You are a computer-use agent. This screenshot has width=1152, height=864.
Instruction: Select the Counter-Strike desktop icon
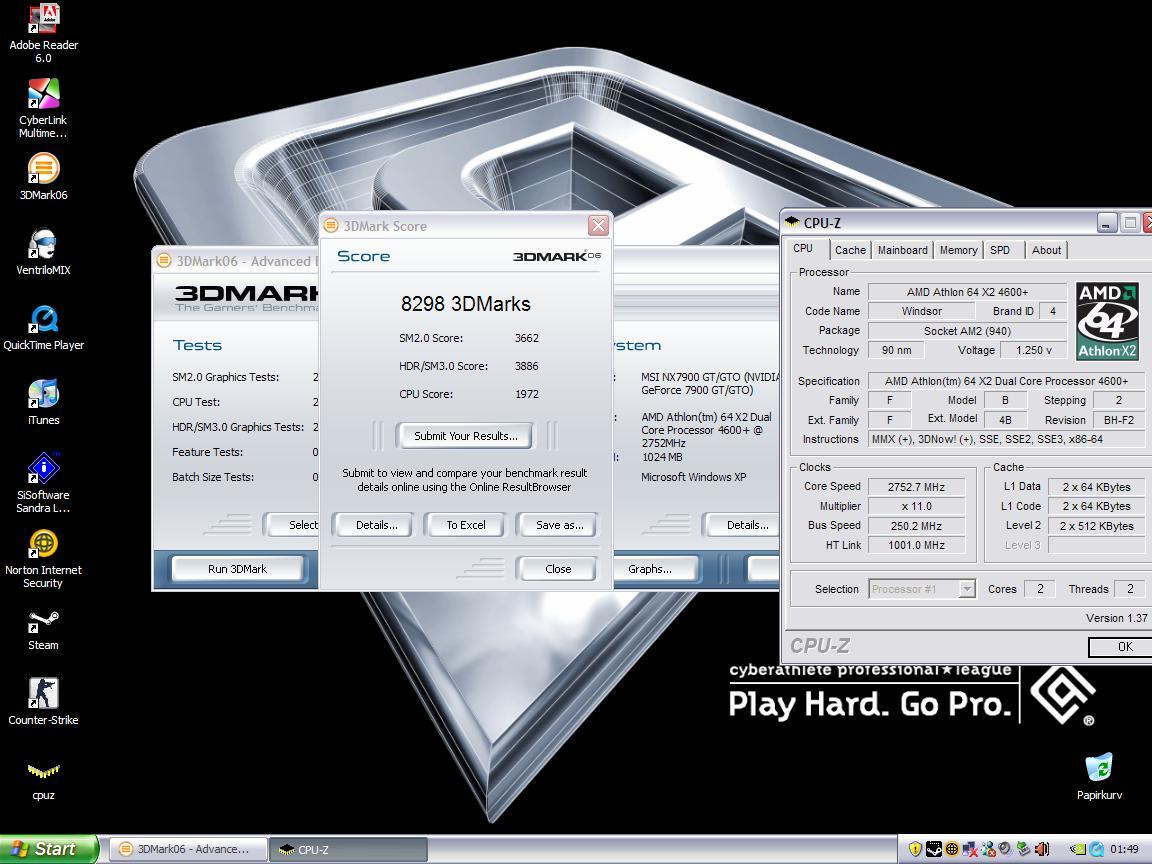click(43, 694)
